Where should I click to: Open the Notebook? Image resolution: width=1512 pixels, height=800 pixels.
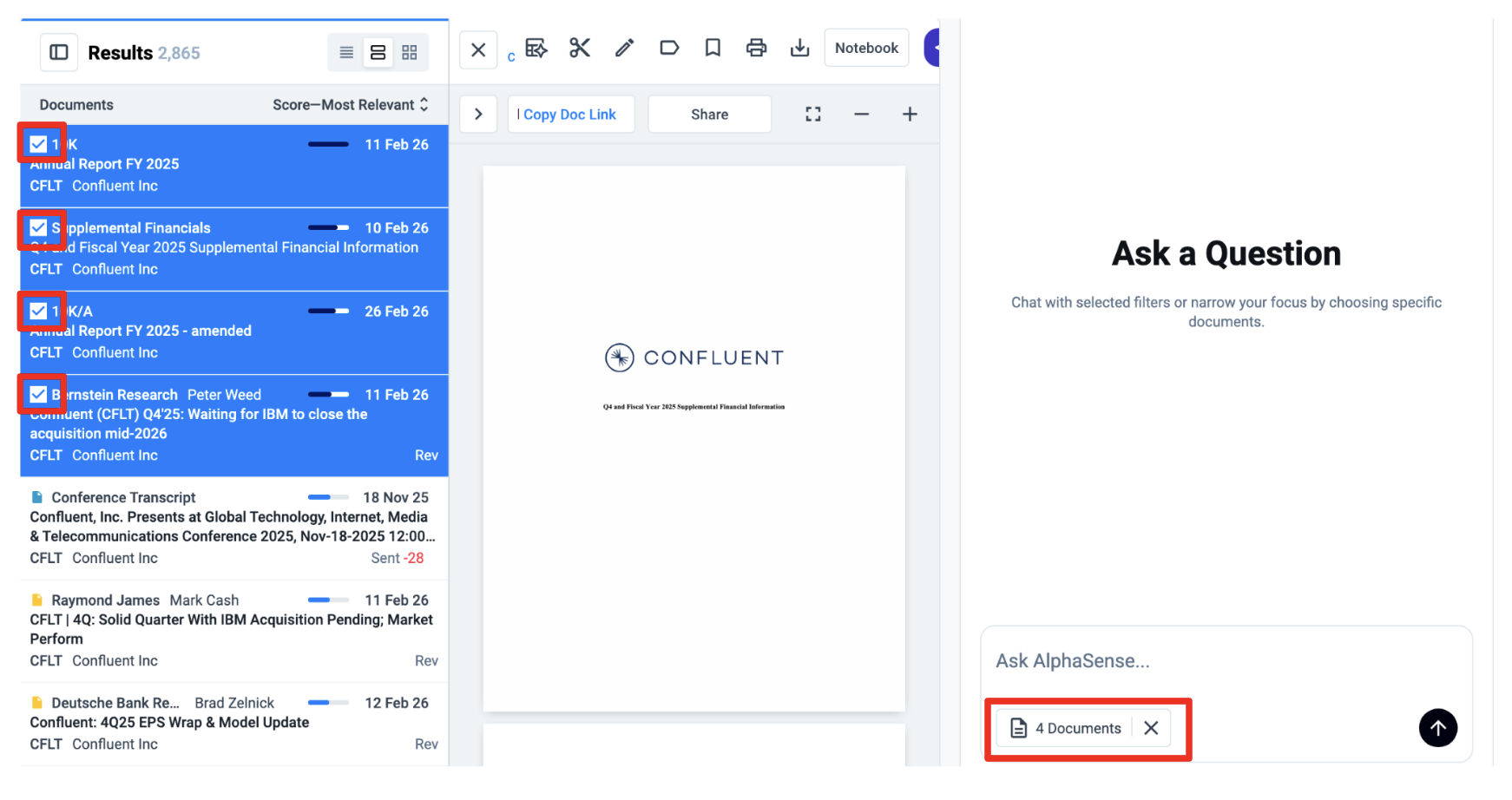tap(865, 48)
